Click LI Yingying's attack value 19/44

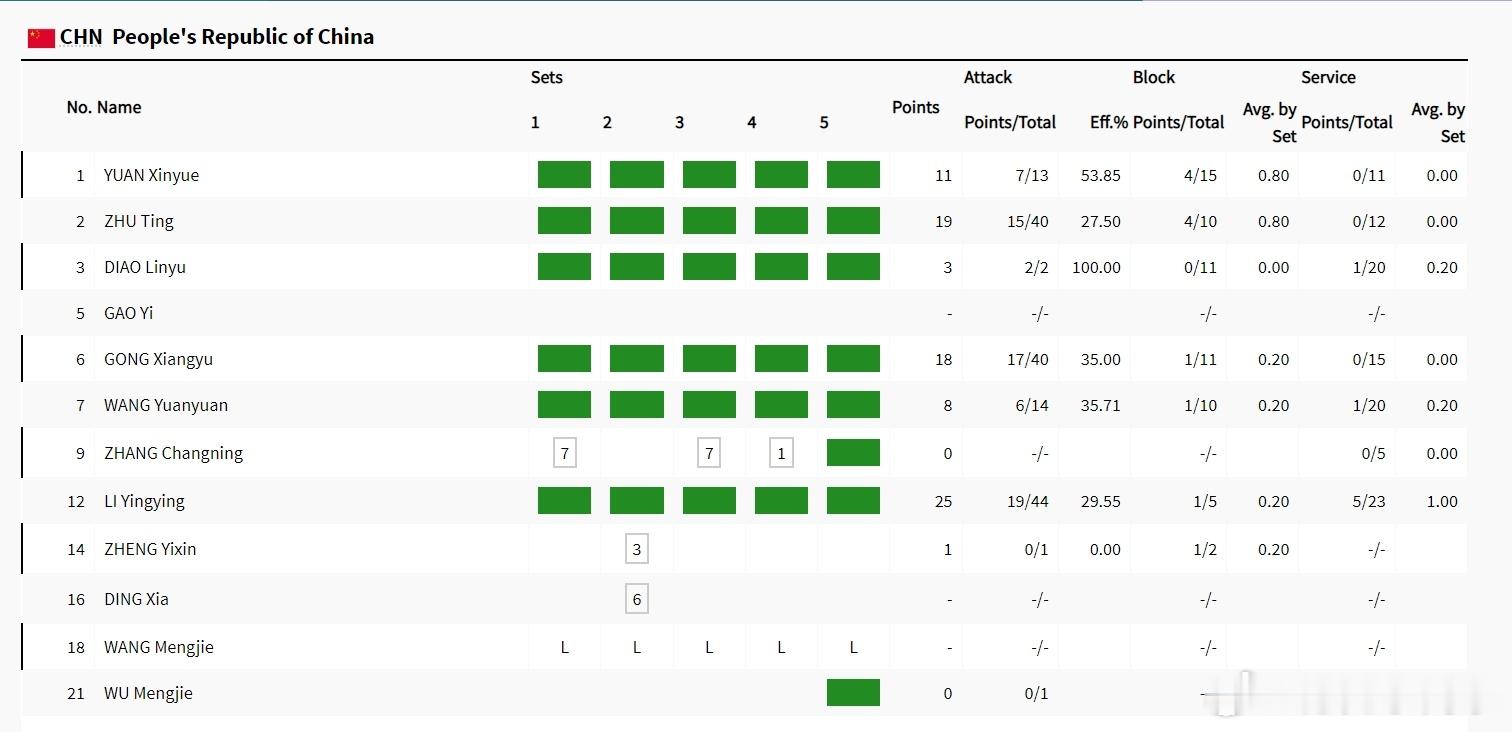pos(1028,501)
